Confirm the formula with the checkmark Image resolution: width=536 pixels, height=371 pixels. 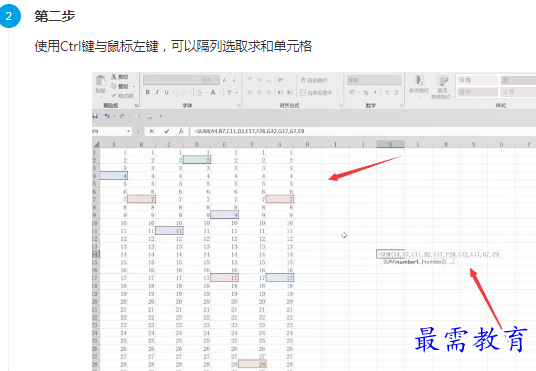(166, 131)
